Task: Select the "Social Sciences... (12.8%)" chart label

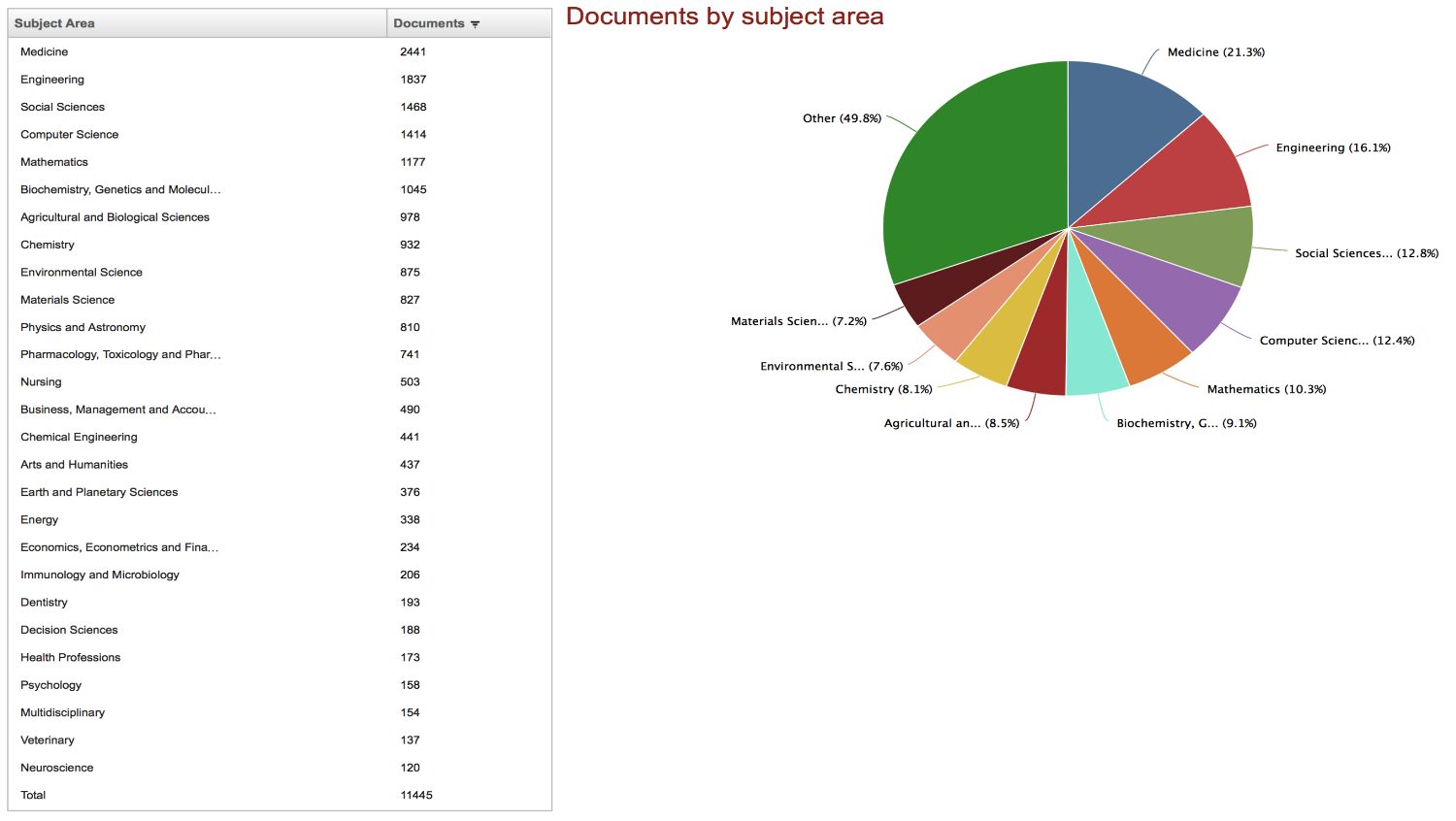Action: click(x=1367, y=253)
